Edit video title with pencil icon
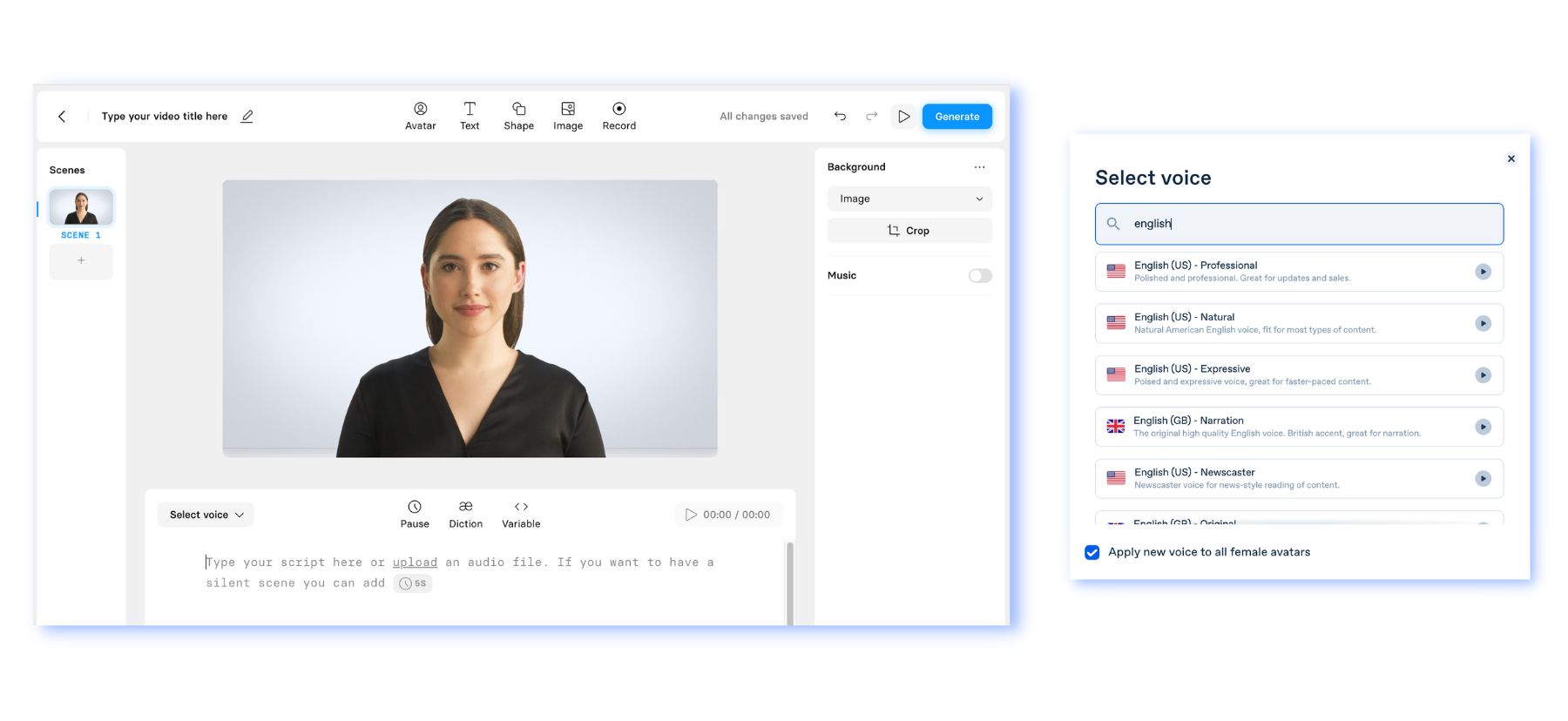Screen dimensions: 1568x721 (247, 117)
